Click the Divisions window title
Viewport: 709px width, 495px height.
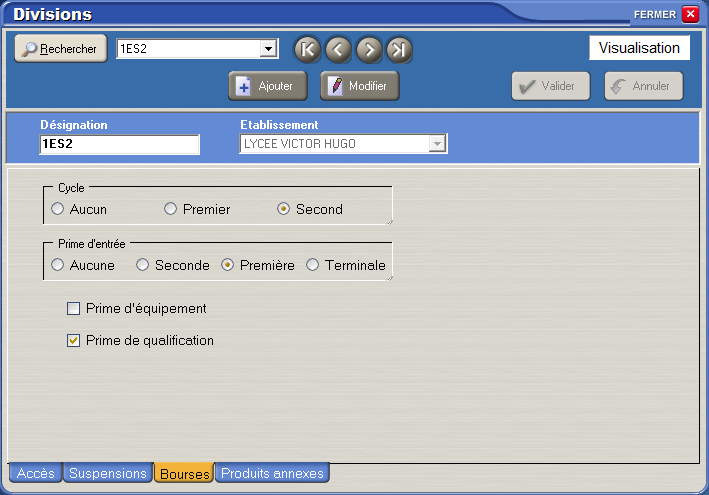coord(52,14)
